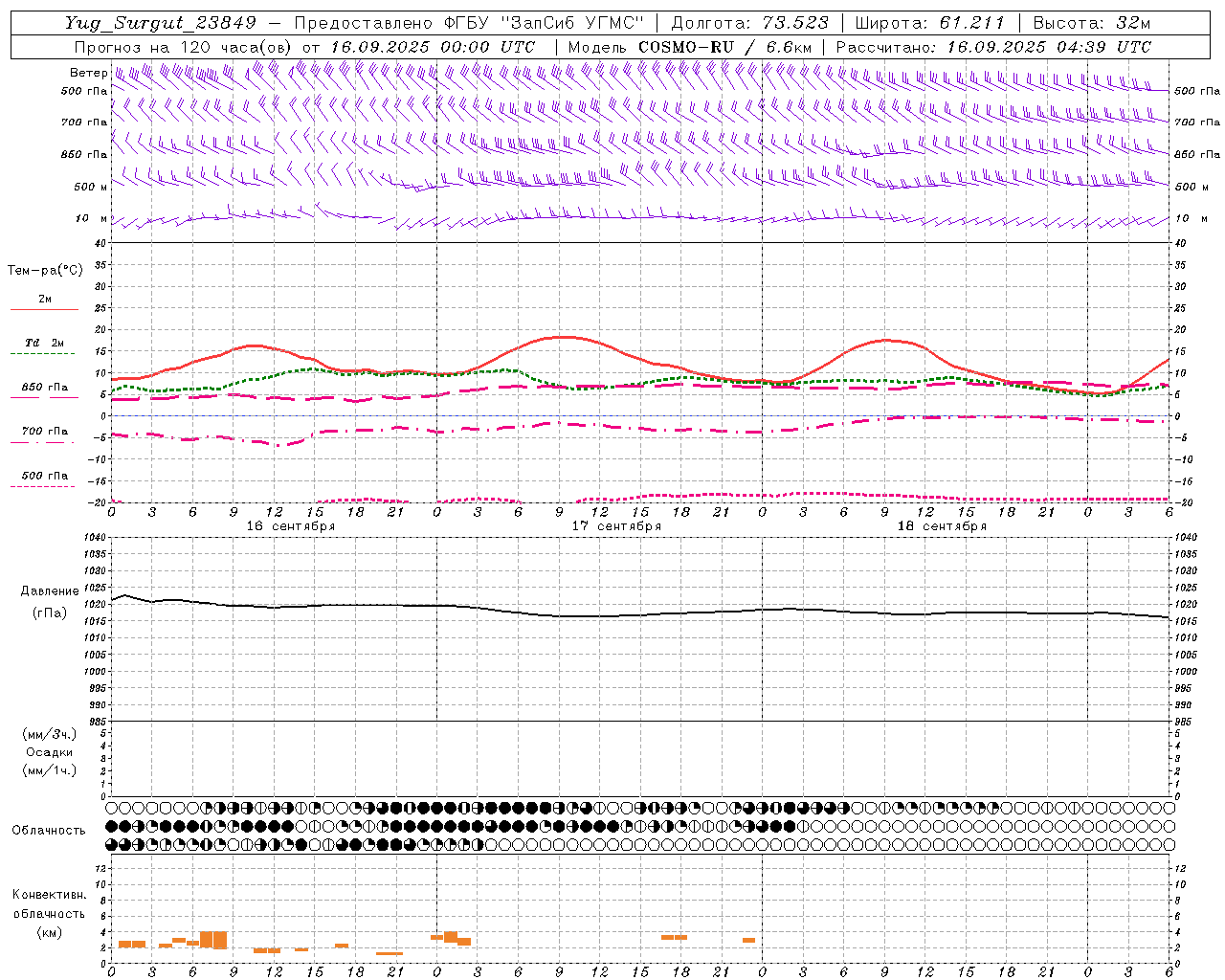Click the Ветер panel label
Image resolution: width=1225 pixels, height=980 pixels.
tap(88, 73)
